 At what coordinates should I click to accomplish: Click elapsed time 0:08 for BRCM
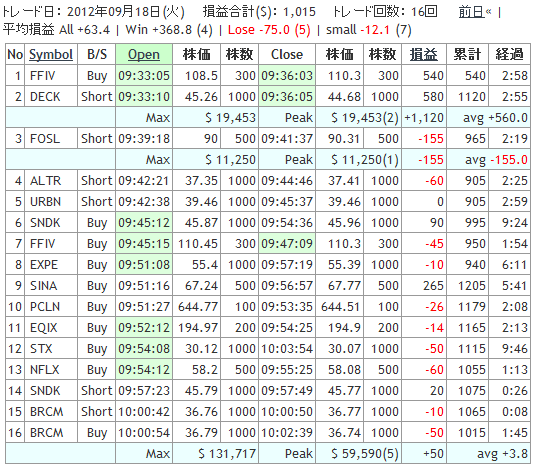(509, 412)
